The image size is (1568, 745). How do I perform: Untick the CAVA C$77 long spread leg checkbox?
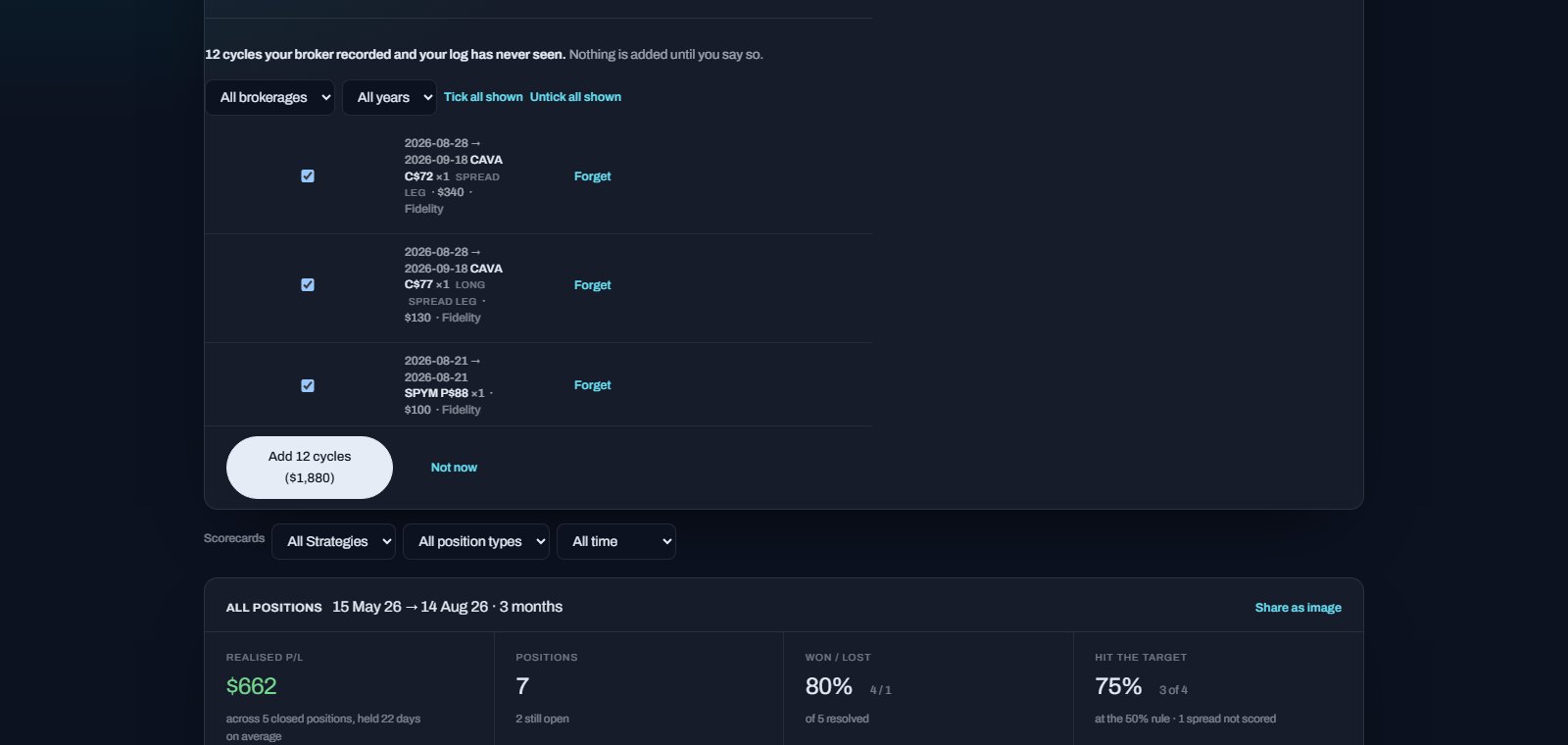[x=308, y=285]
